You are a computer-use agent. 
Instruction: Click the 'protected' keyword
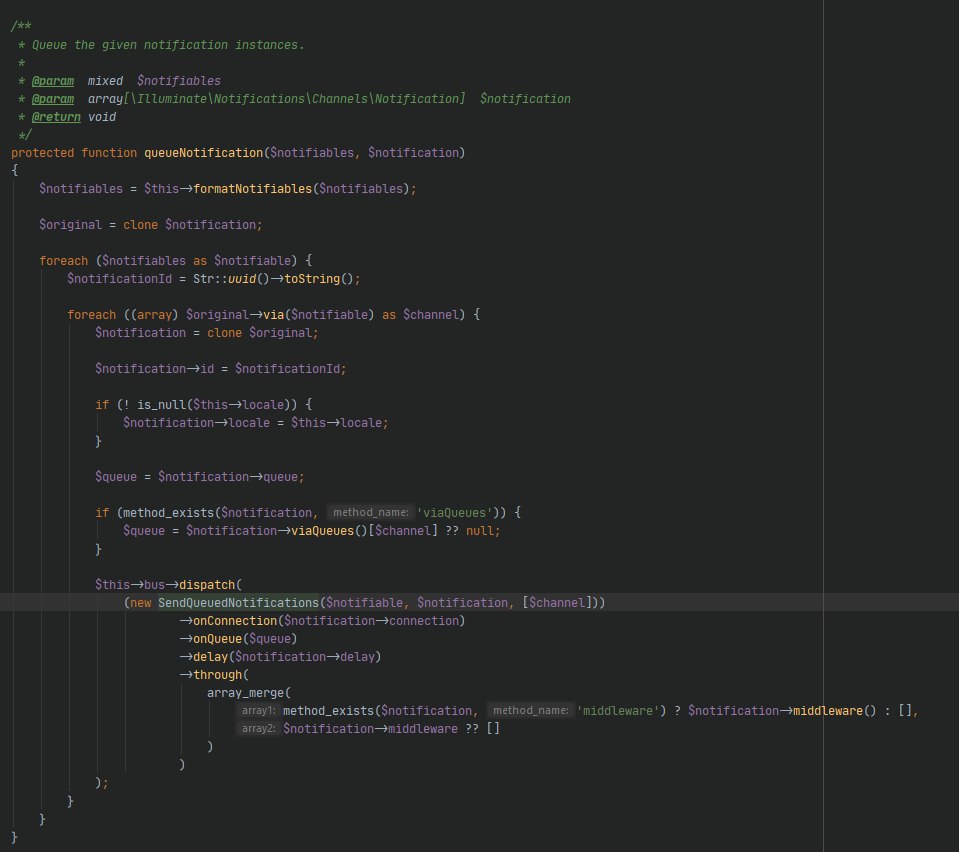click(x=42, y=153)
